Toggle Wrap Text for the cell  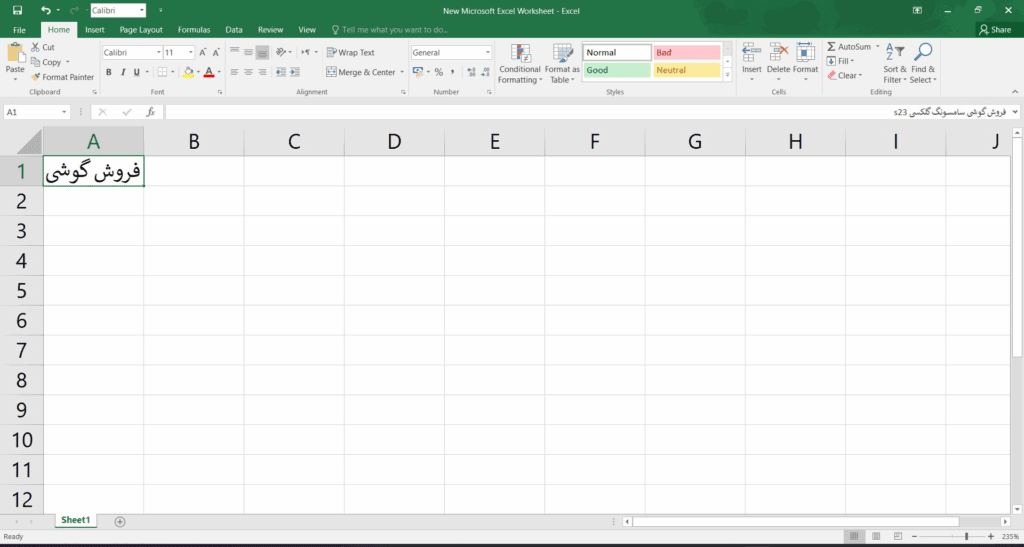349,52
